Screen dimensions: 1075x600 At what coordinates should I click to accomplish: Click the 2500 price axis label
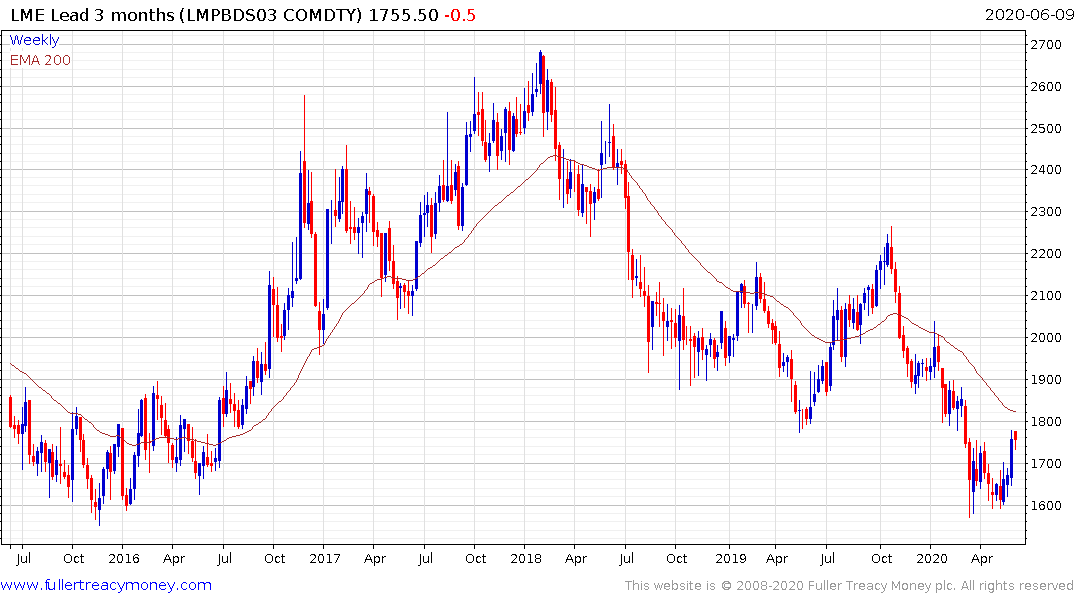tap(1046, 128)
